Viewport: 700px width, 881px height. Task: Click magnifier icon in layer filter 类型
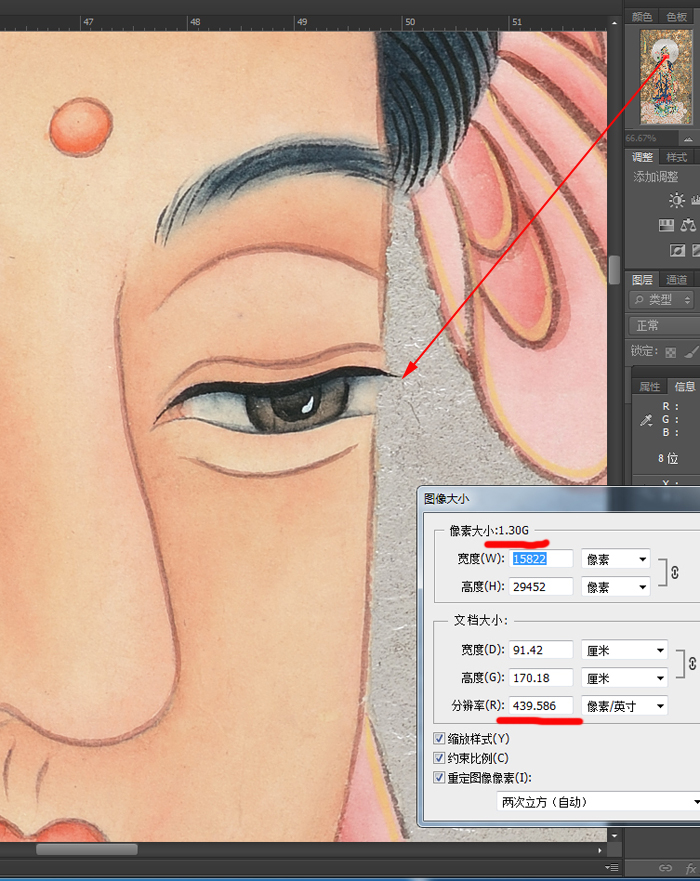(x=639, y=300)
